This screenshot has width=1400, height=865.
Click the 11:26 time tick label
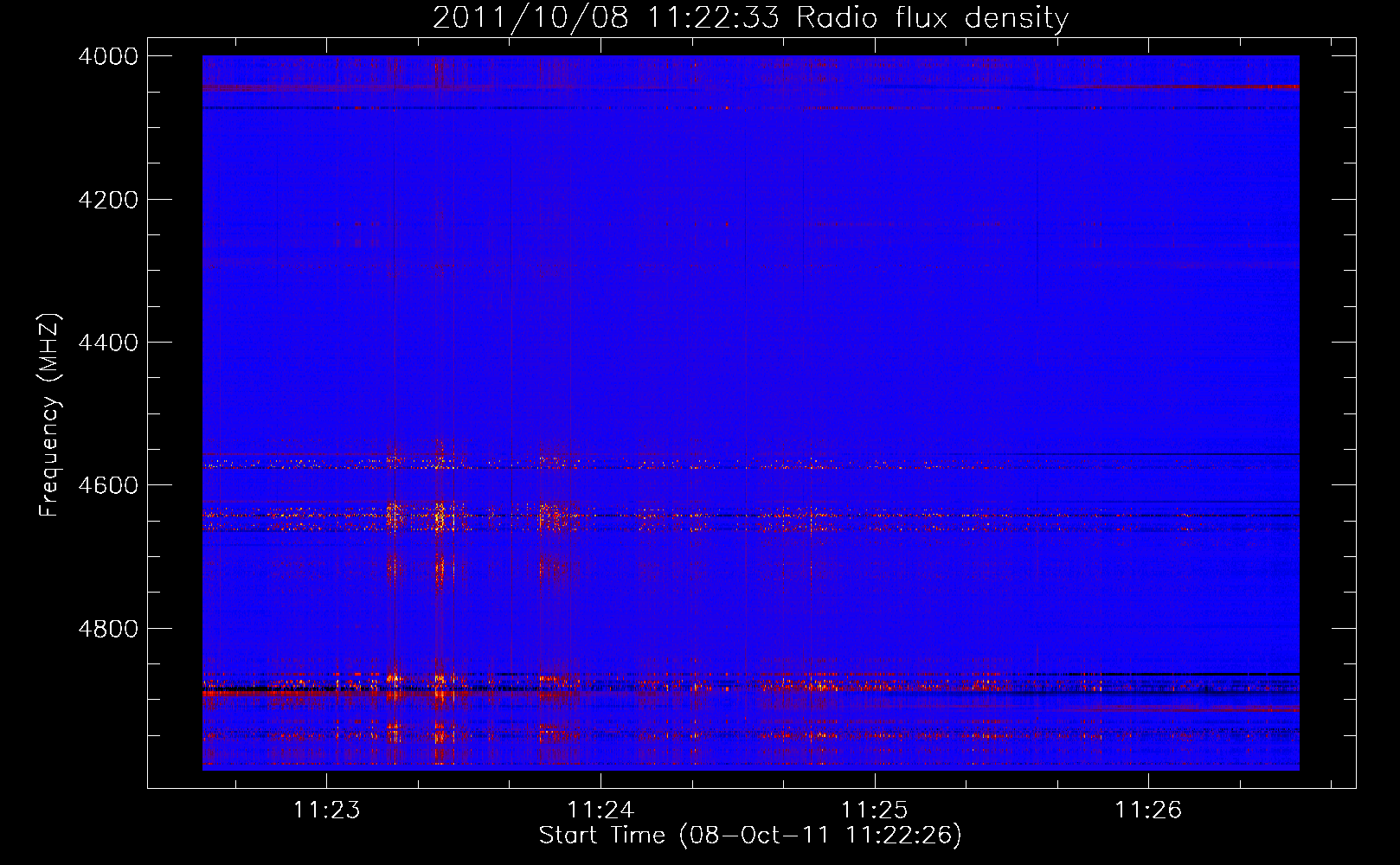(1148, 811)
